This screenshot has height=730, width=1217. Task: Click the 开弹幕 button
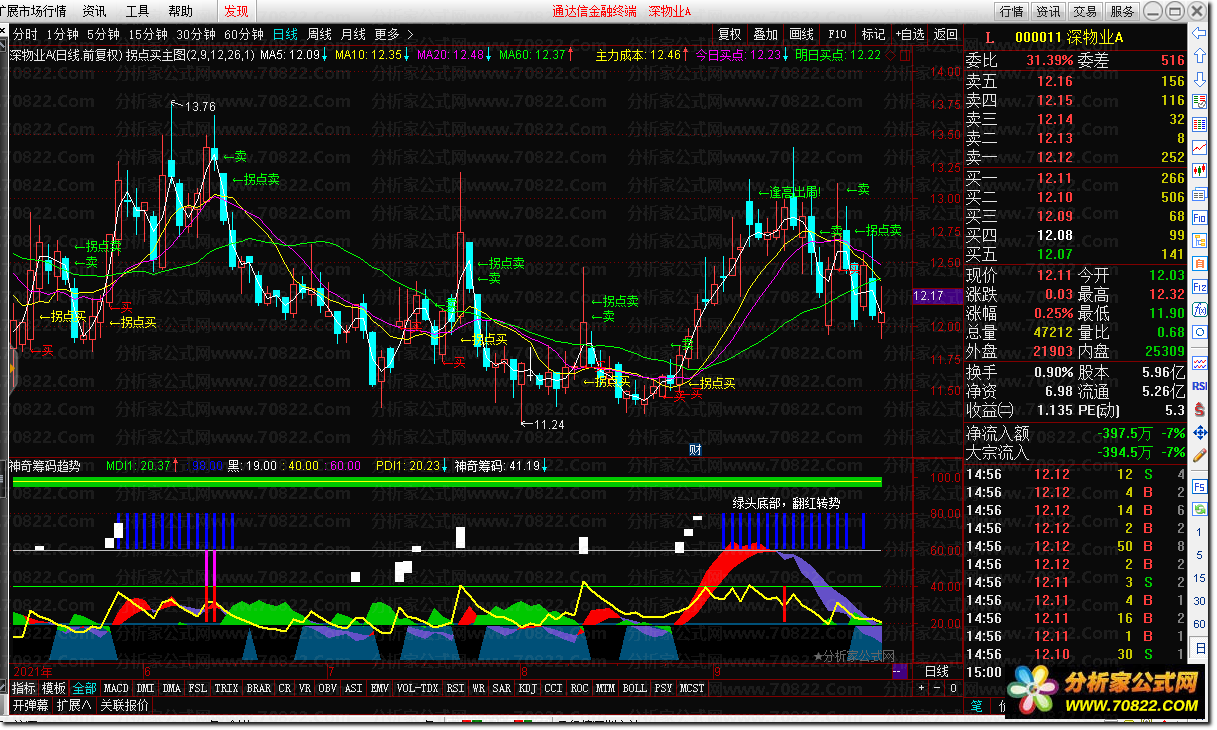click(x=30, y=705)
